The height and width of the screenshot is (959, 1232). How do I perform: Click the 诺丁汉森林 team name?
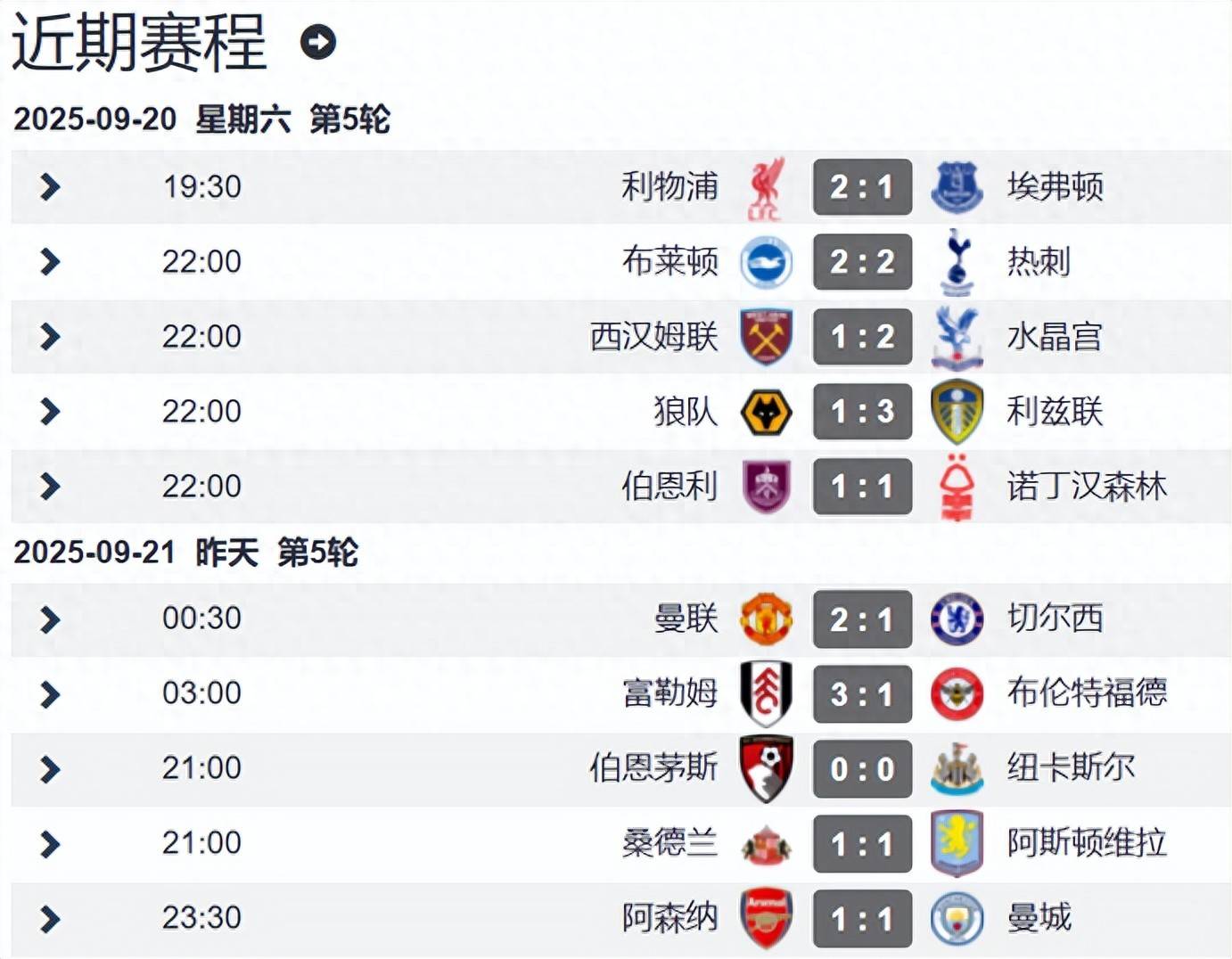1087,487
